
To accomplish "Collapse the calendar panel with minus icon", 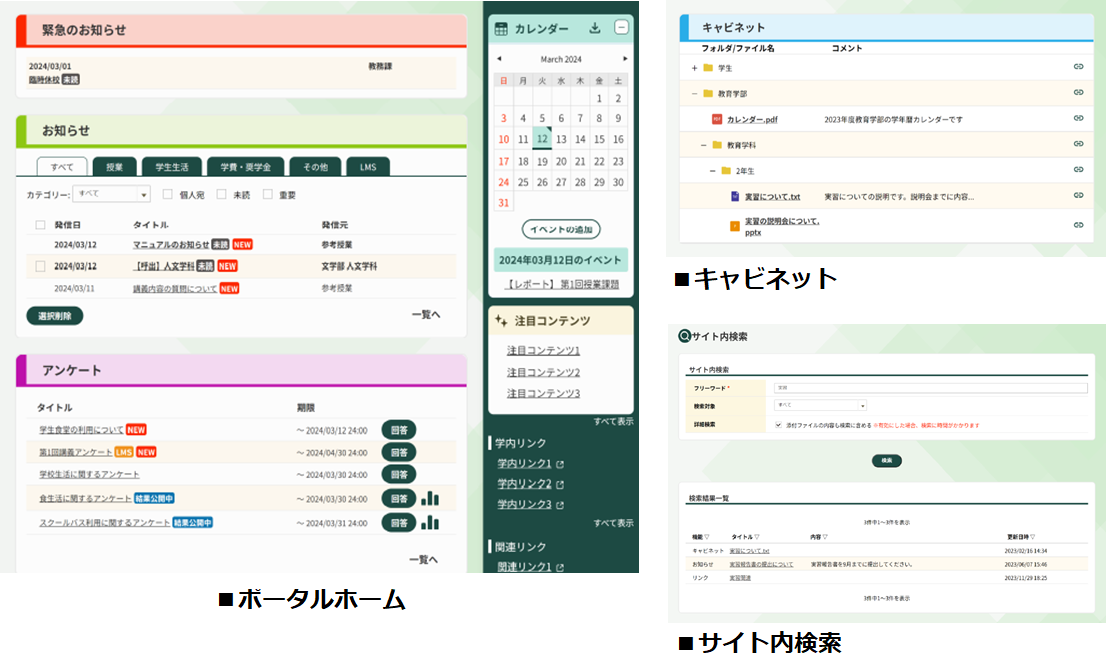I will [621, 28].
